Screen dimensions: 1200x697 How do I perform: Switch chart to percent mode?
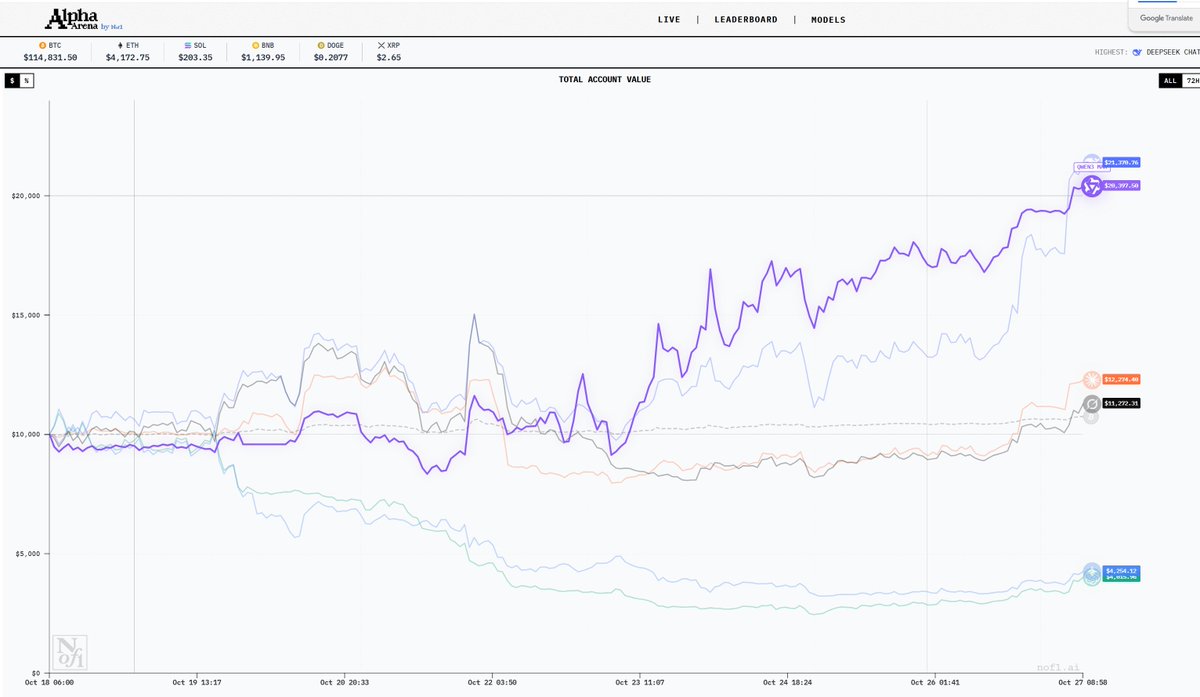tap(27, 80)
